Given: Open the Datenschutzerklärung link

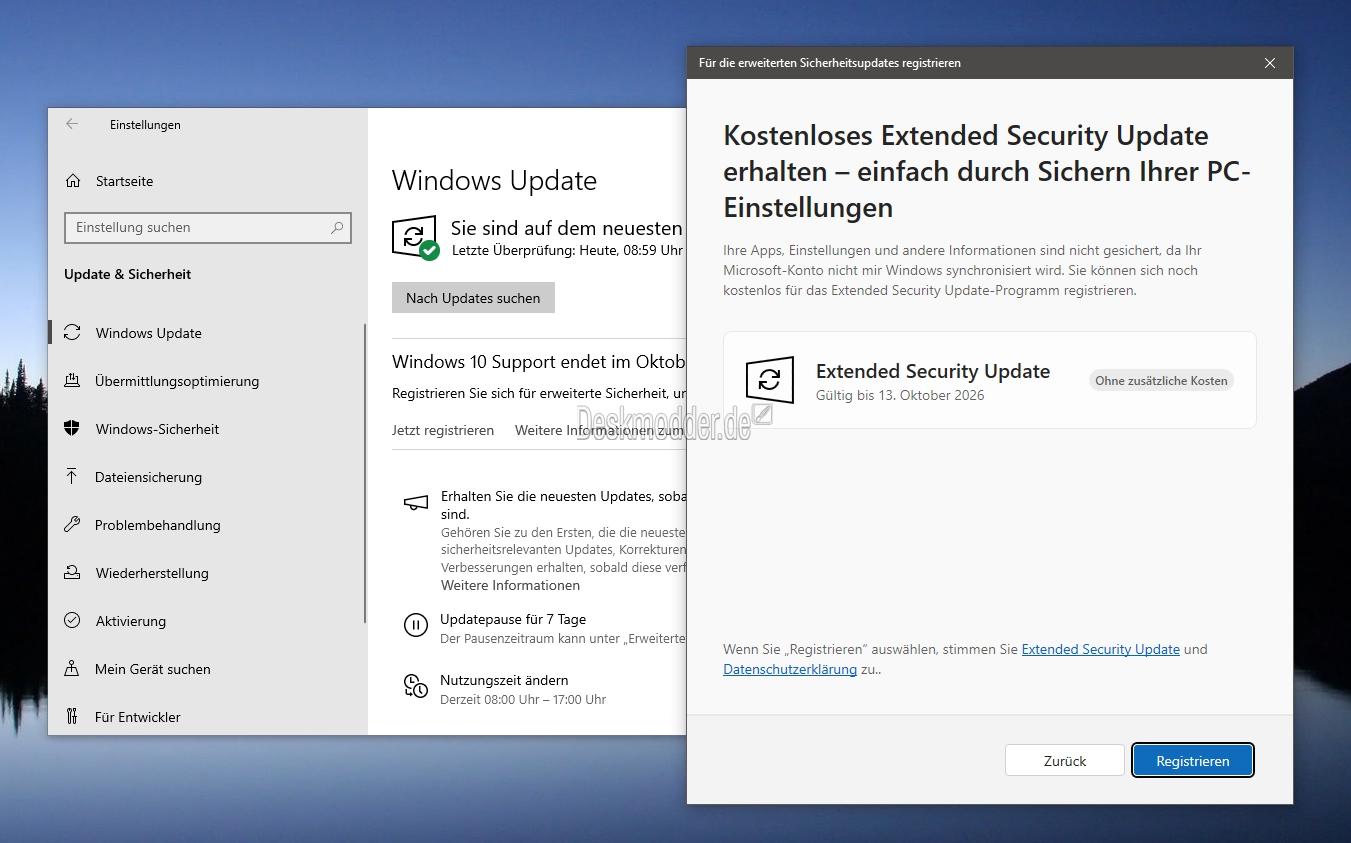Looking at the screenshot, I should [x=790, y=669].
